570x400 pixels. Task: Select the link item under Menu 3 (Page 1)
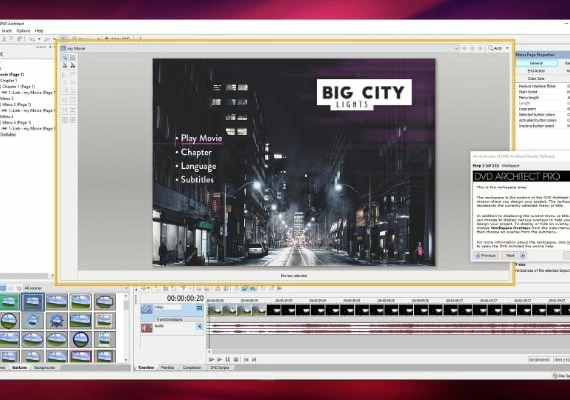click(28, 111)
